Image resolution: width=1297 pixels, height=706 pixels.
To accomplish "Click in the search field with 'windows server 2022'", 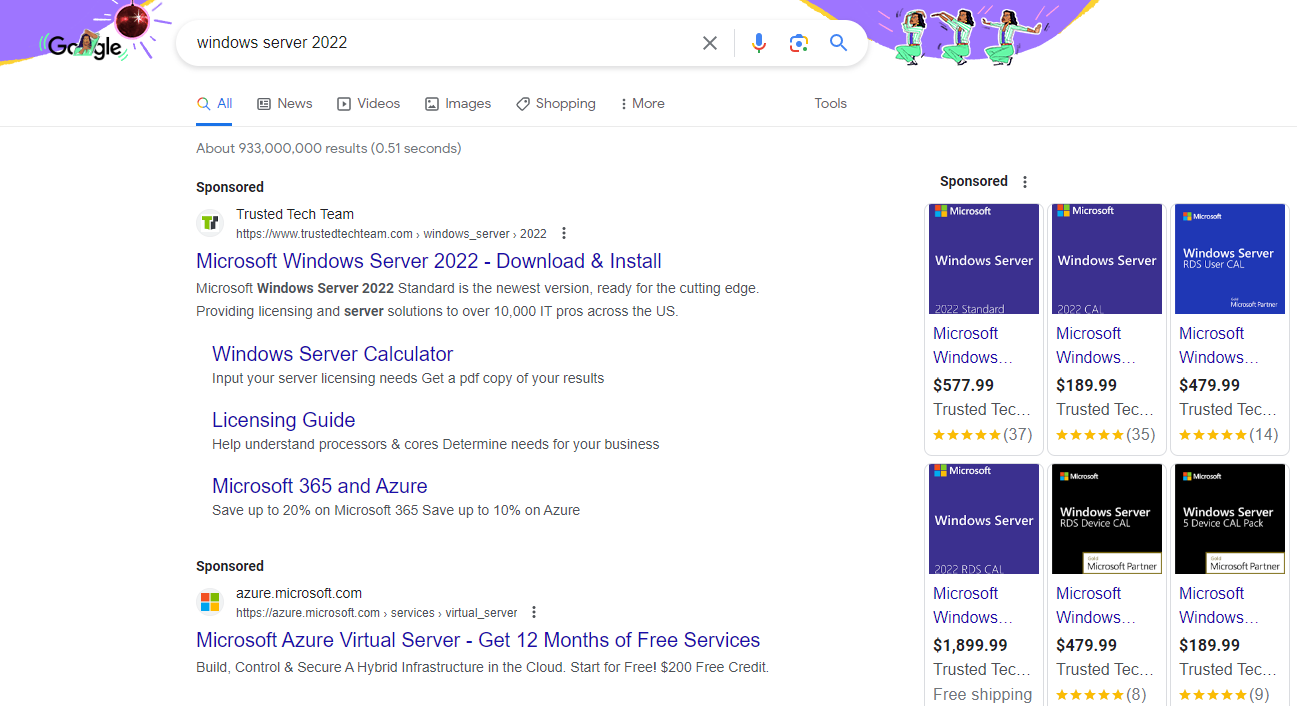I will 440,43.
